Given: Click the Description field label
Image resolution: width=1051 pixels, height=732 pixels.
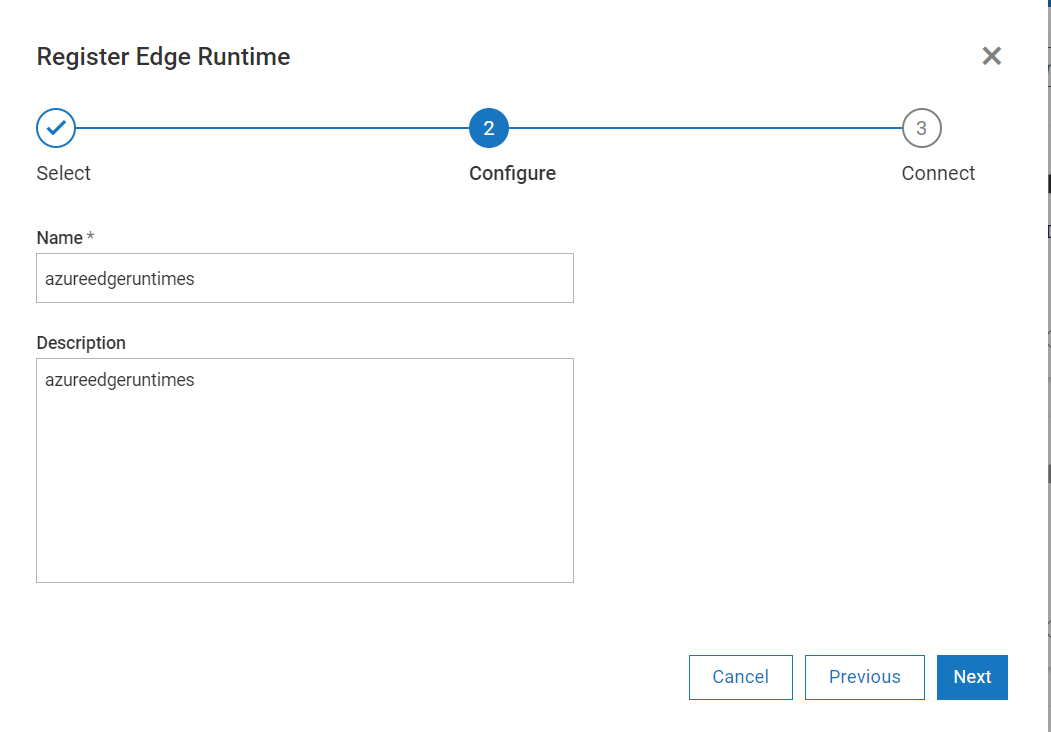Looking at the screenshot, I should (81, 343).
